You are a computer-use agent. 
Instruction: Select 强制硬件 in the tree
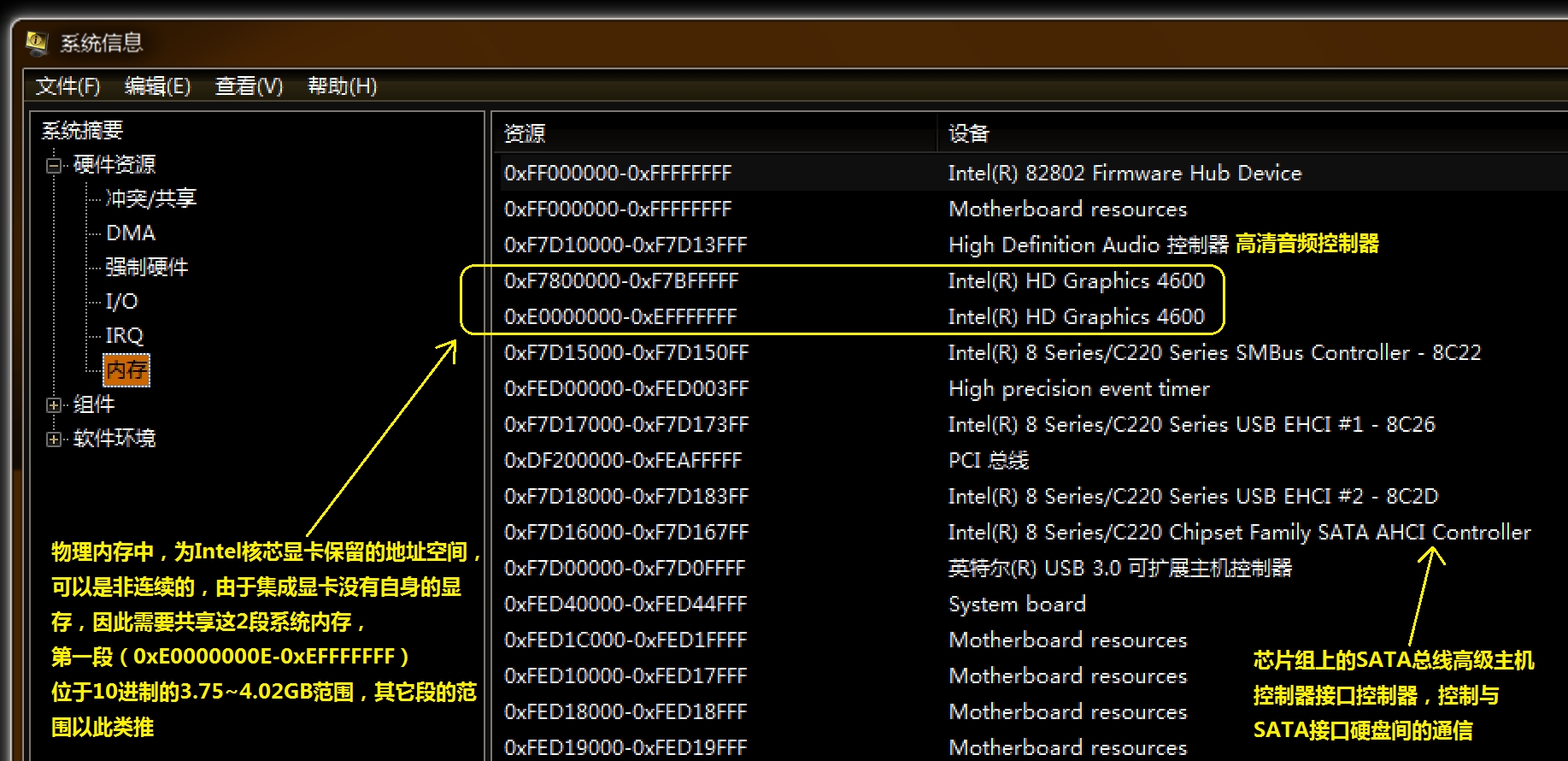point(146,268)
